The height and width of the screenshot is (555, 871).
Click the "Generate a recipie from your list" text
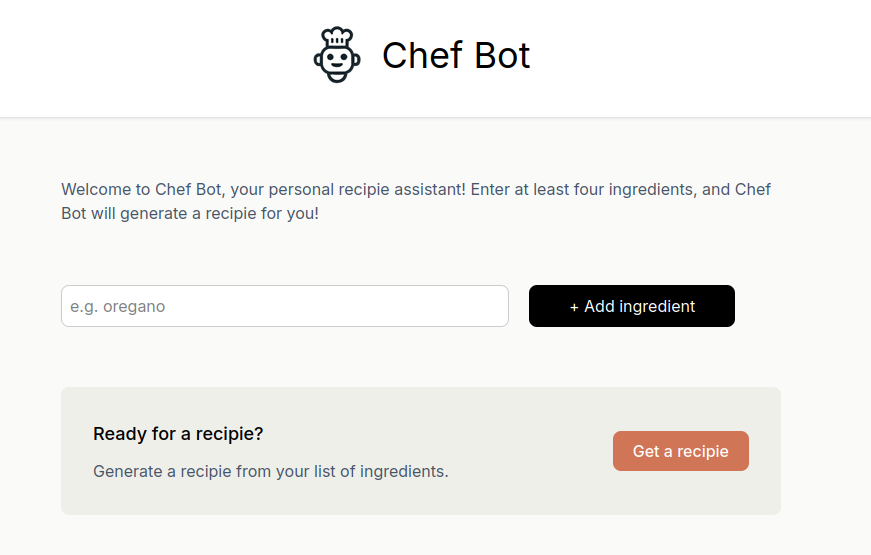tap(270, 471)
